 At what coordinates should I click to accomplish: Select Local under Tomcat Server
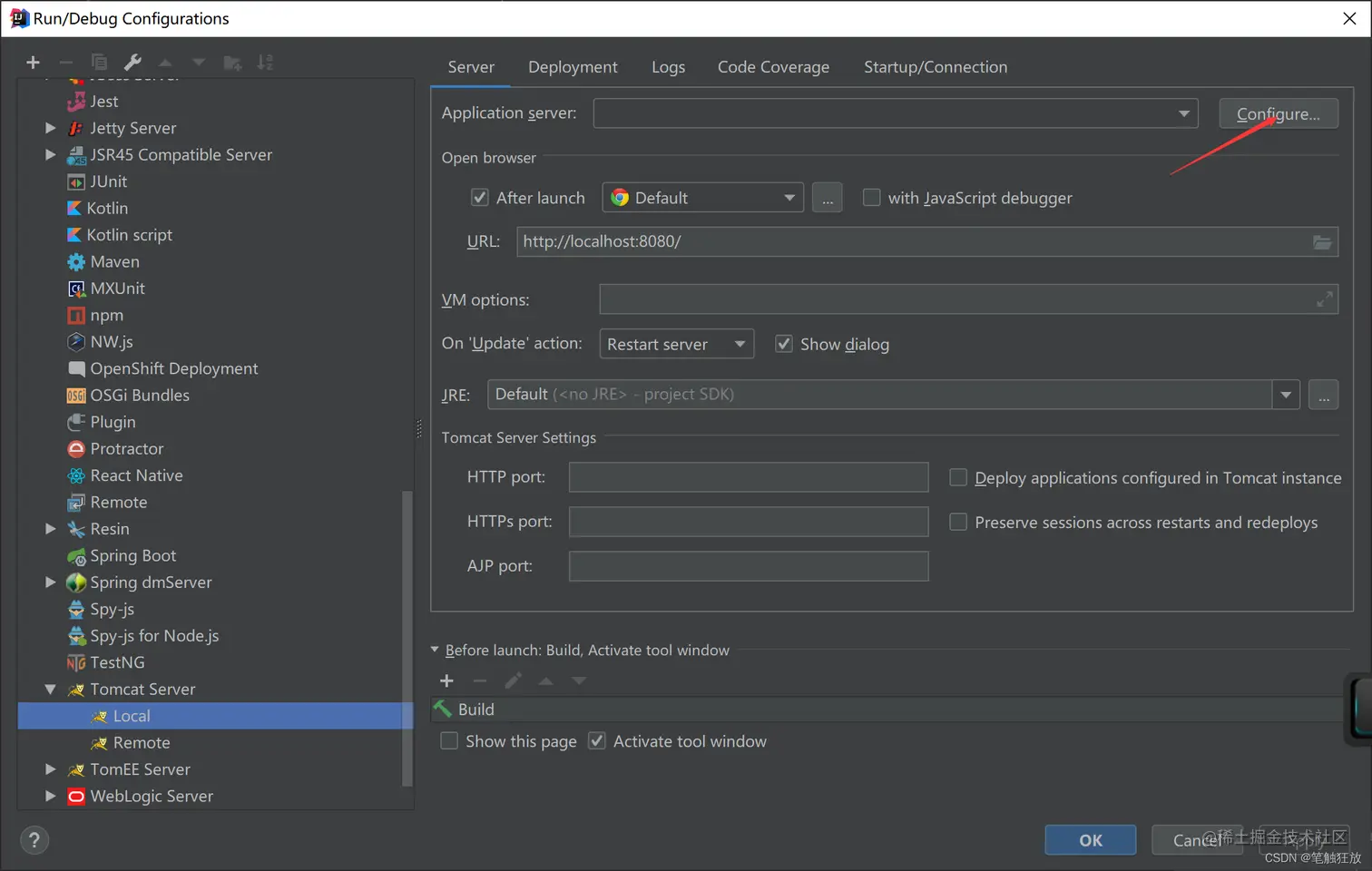point(216,716)
